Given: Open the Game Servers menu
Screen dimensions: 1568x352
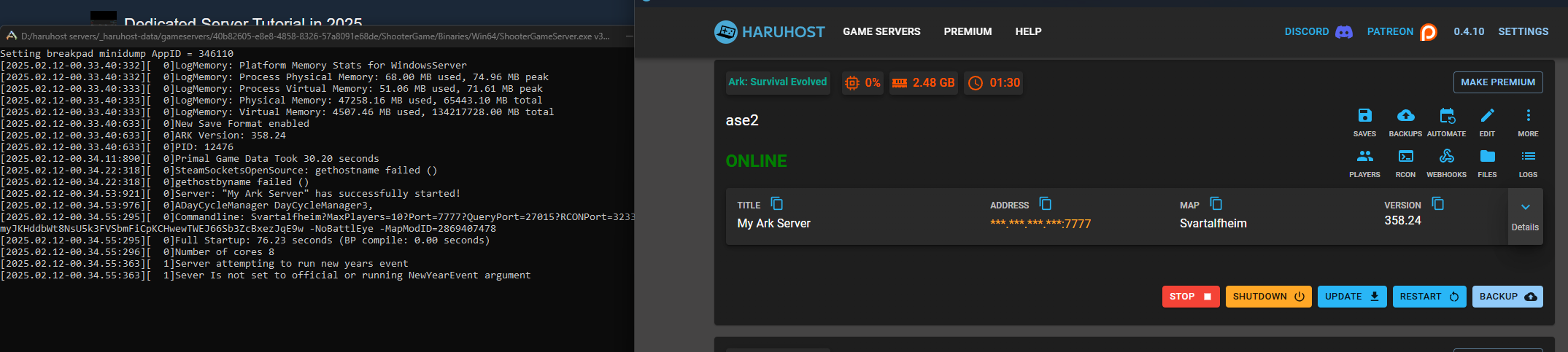Looking at the screenshot, I should tap(881, 32).
